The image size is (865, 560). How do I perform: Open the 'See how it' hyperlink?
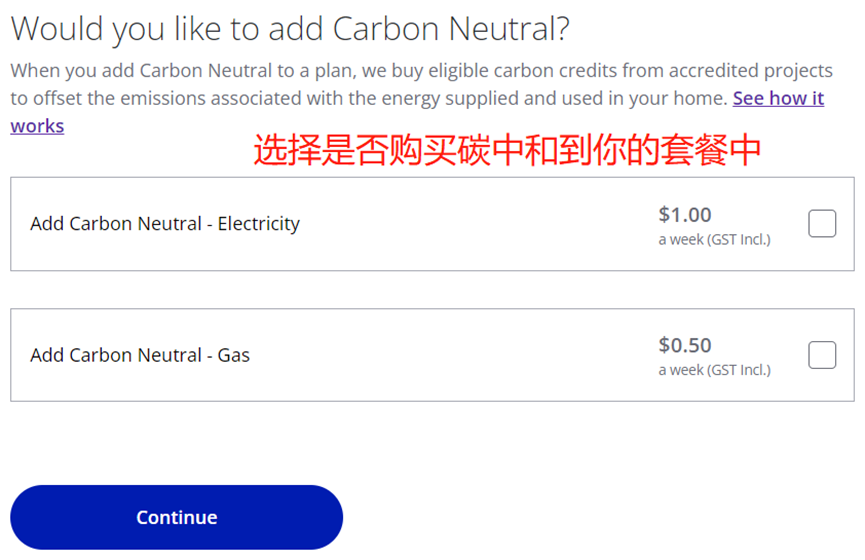pos(778,98)
